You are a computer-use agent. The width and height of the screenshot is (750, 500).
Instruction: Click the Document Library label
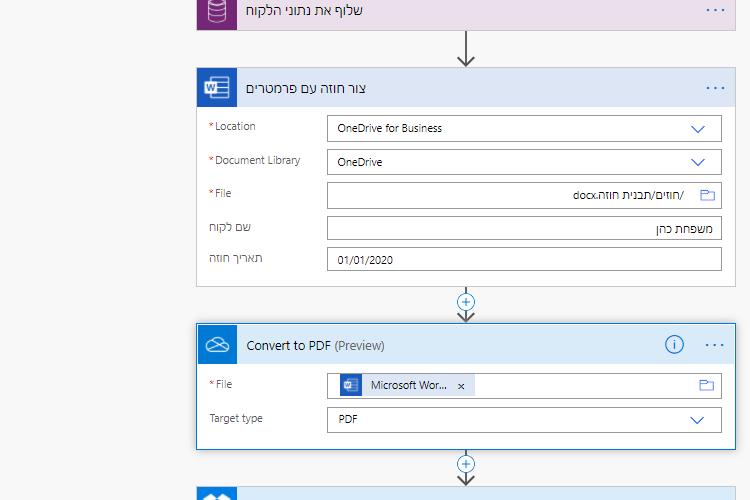point(257,160)
